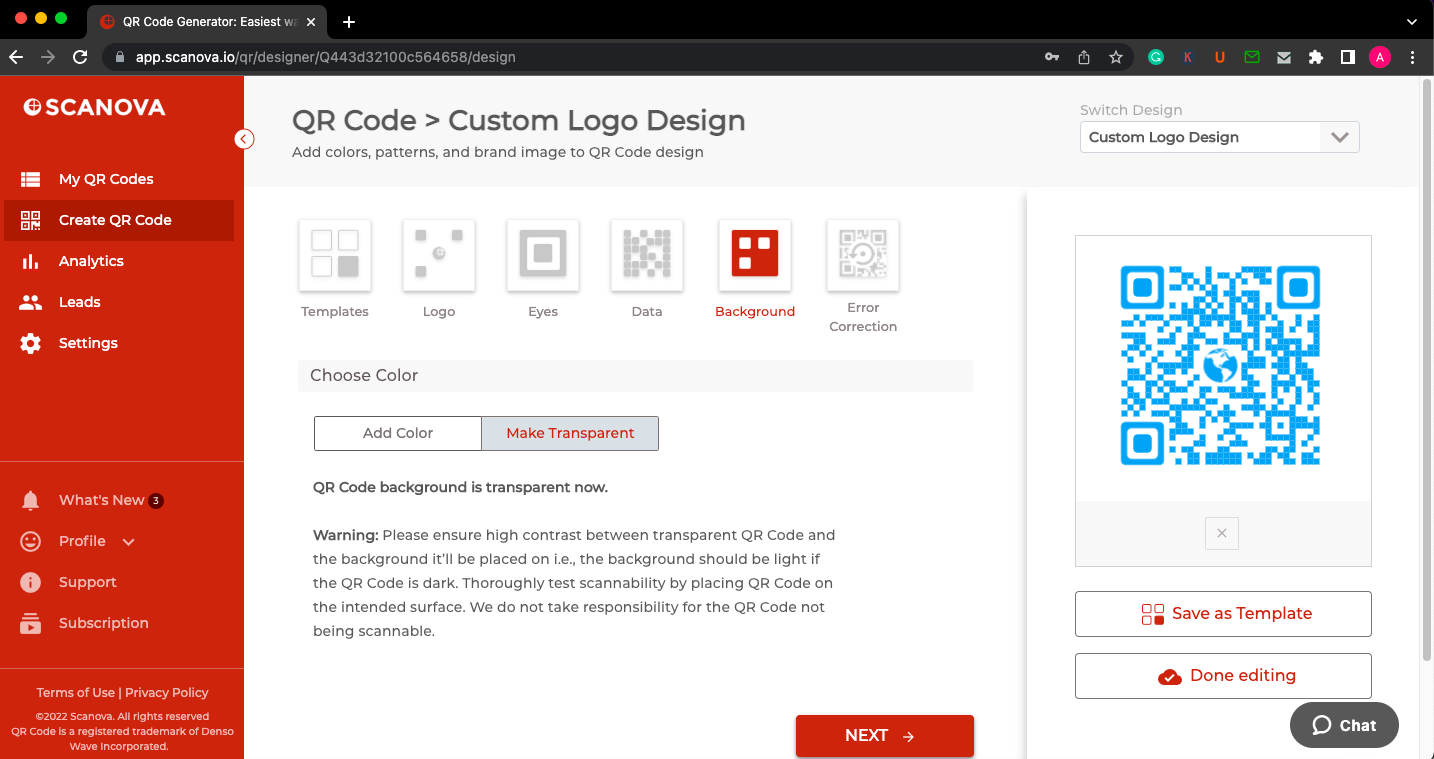Select the Logo customization icon
This screenshot has height=759, width=1434.
pyautogui.click(x=438, y=255)
